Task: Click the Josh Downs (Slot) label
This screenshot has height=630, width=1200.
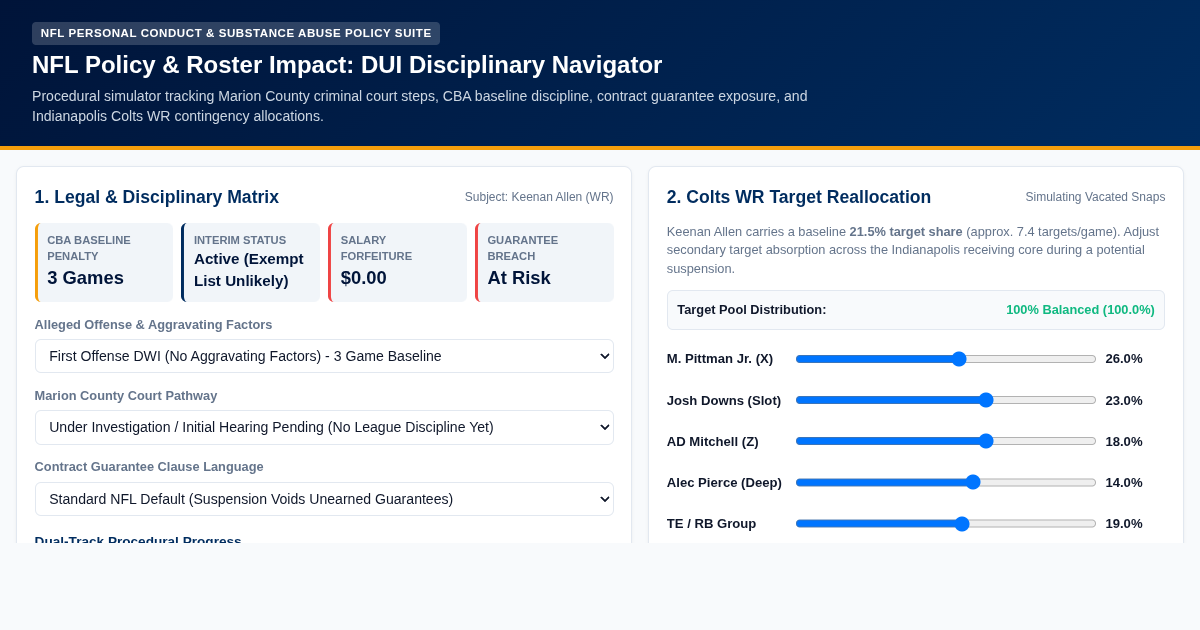Action: click(724, 400)
